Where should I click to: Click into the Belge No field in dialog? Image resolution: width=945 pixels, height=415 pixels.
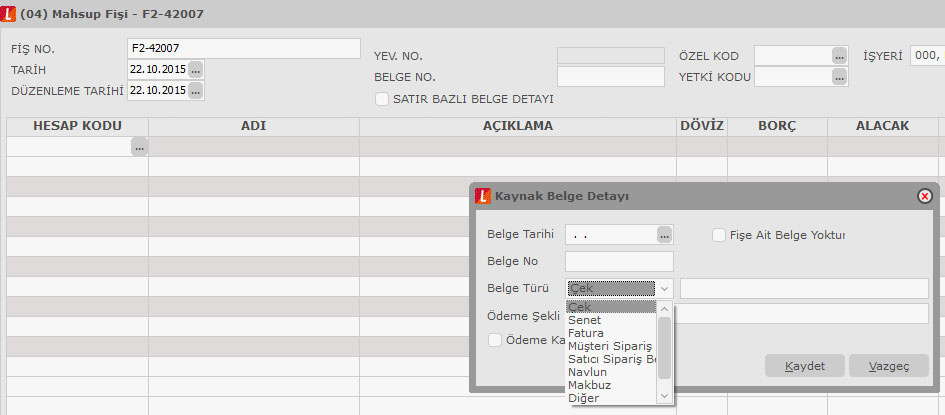(619, 262)
